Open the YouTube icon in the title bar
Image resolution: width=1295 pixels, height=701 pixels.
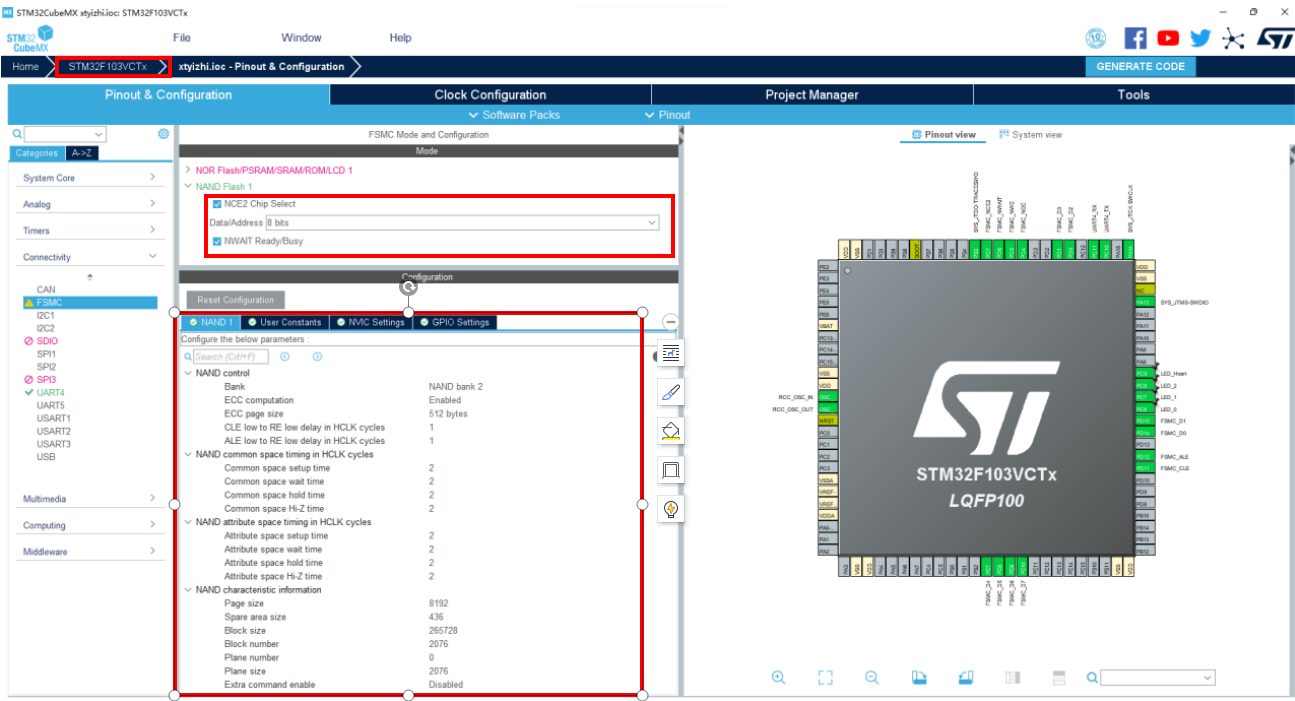click(x=1167, y=38)
